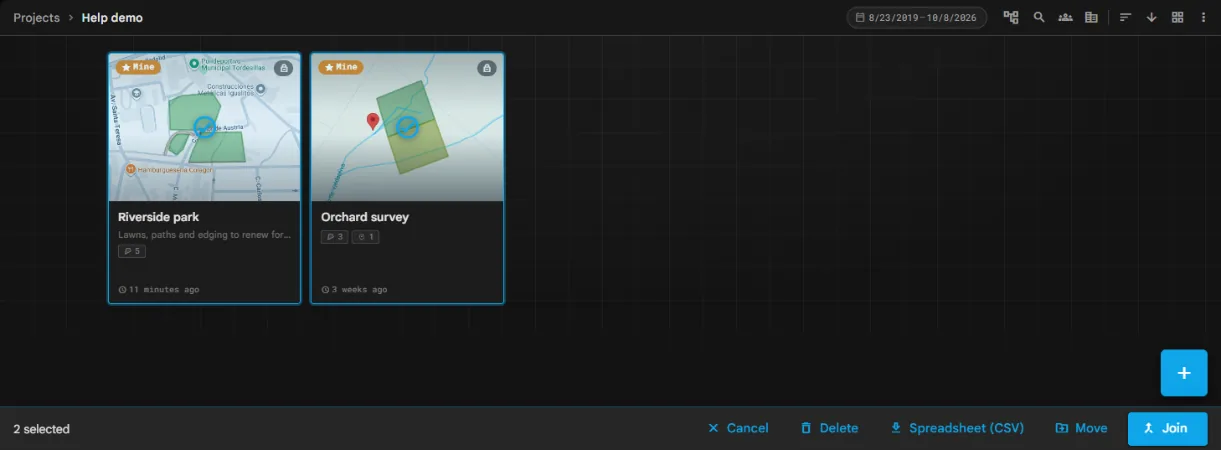Image resolution: width=1221 pixels, height=450 pixels.
Task: Click the search magnifier icon
Action: pos(1039,18)
